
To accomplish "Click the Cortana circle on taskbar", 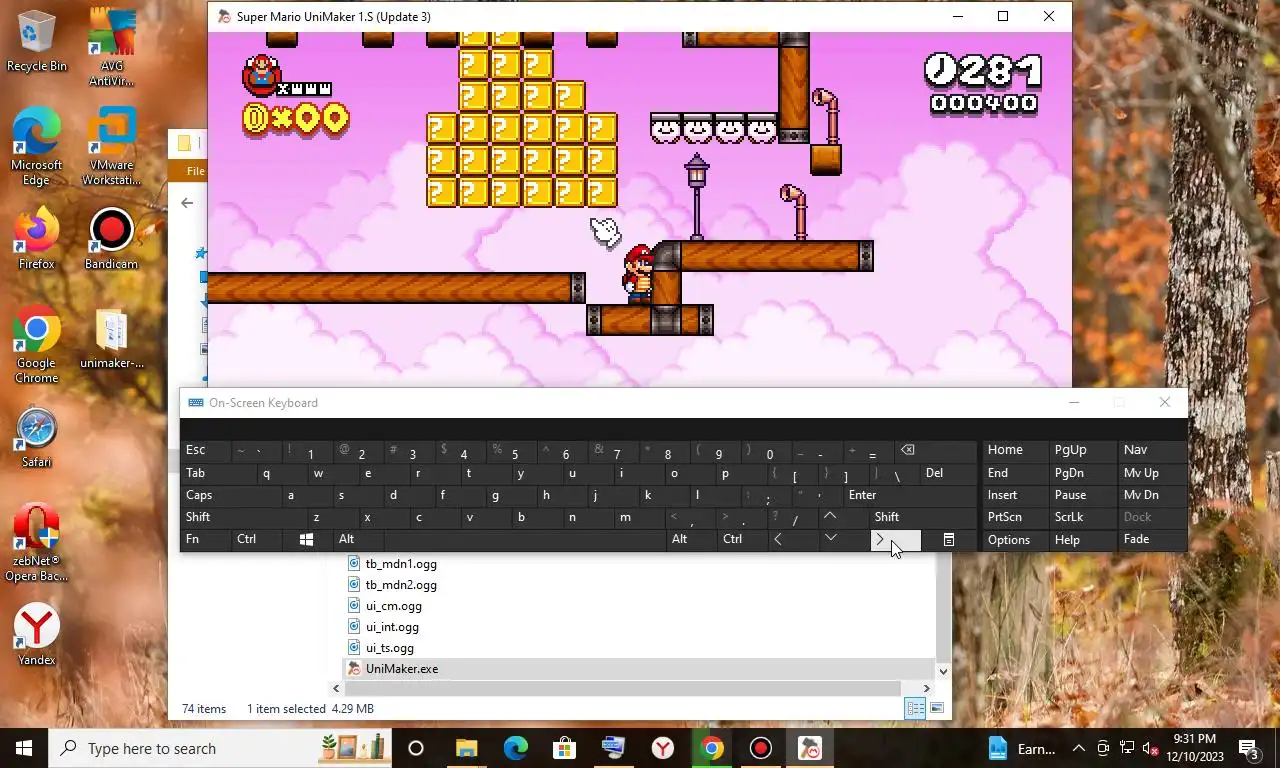I will click(416, 748).
